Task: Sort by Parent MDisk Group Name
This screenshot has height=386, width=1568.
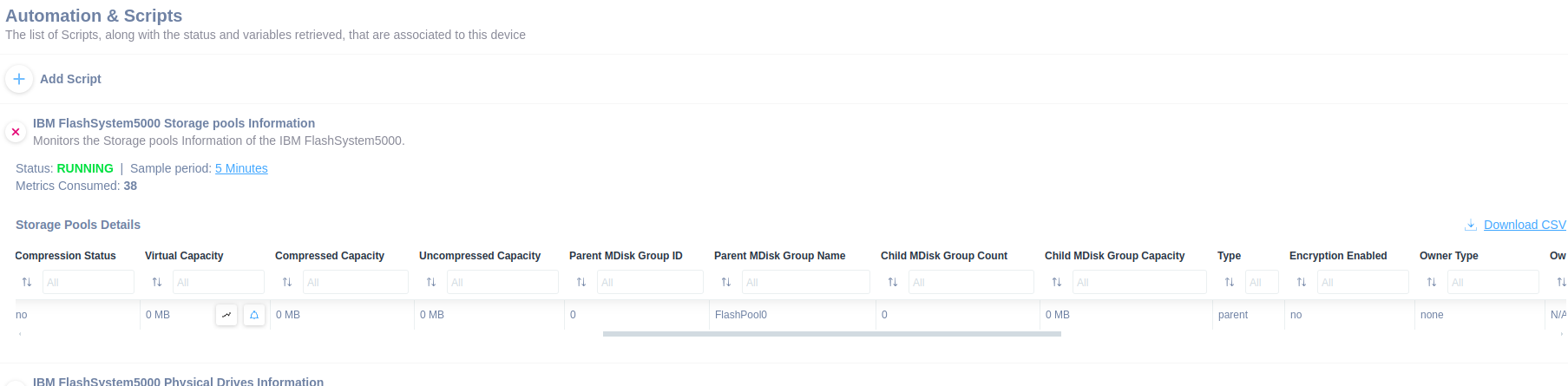Action: pyautogui.click(x=726, y=282)
